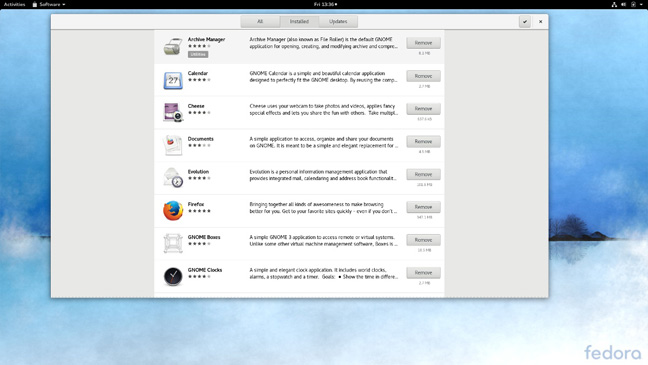Image resolution: width=648 pixels, height=365 pixels.
Task: Open the Software application menu
Action: pos(49,4)
